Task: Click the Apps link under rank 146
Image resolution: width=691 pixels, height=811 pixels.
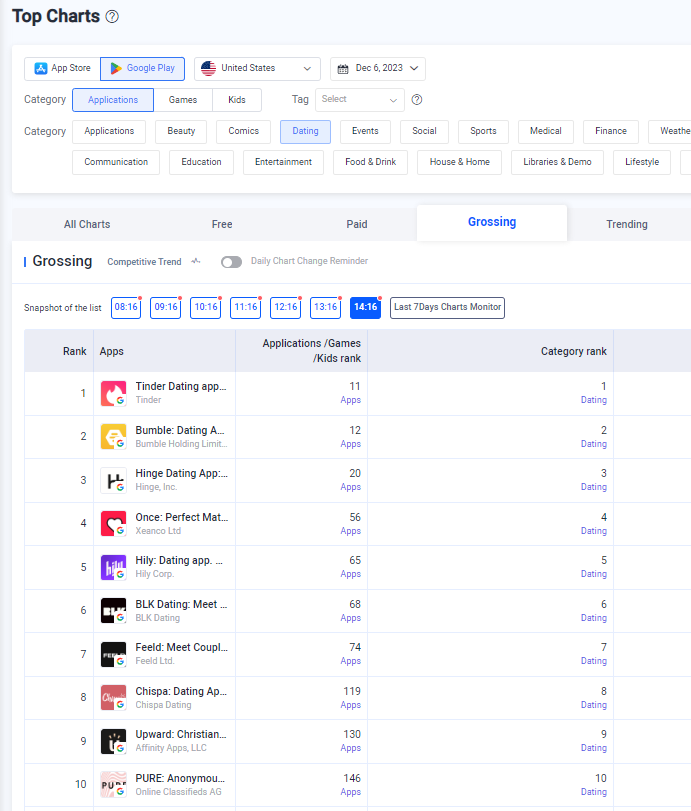Action: pyautogui.click(x=351, y=792)
